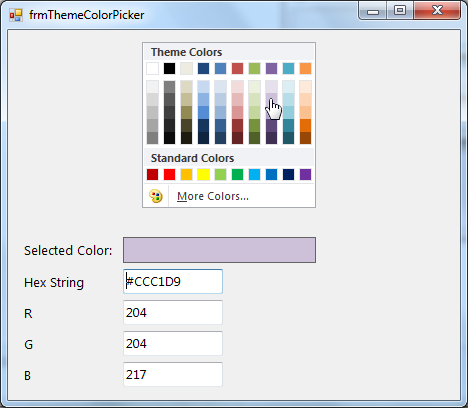This screenshot has width=468, height=408.
Task: Maximize the frmThemeColorPicker window
Action: point(400,10)
